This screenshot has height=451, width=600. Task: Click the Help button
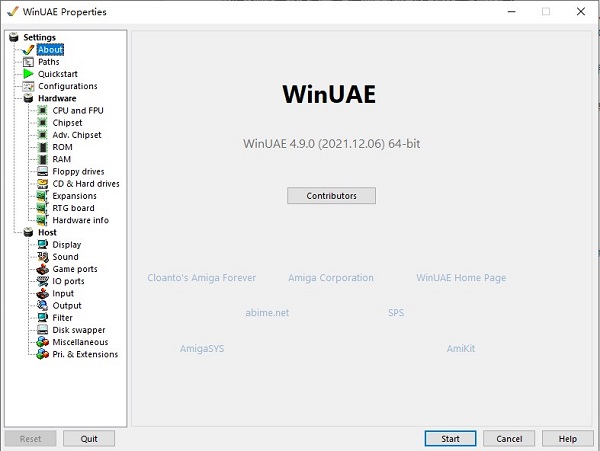tap(567, 439)
